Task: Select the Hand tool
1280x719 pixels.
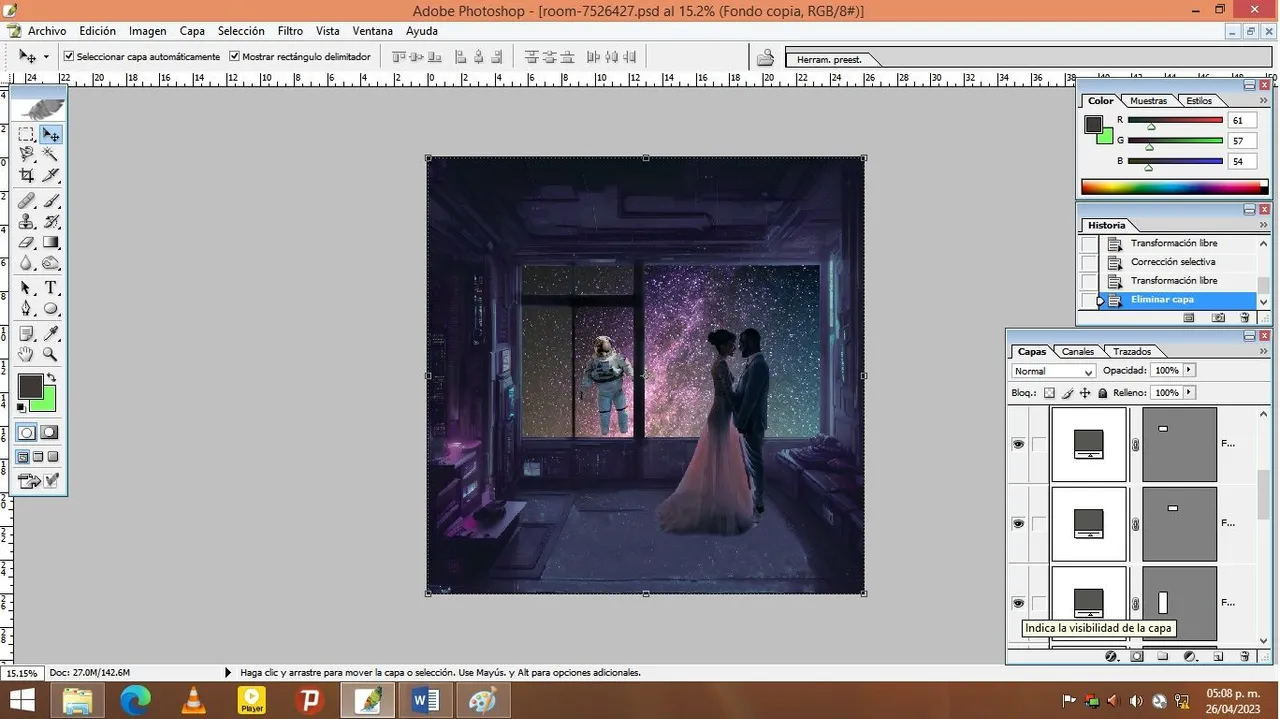Action: pyautogui.click(x=27, y=354)
